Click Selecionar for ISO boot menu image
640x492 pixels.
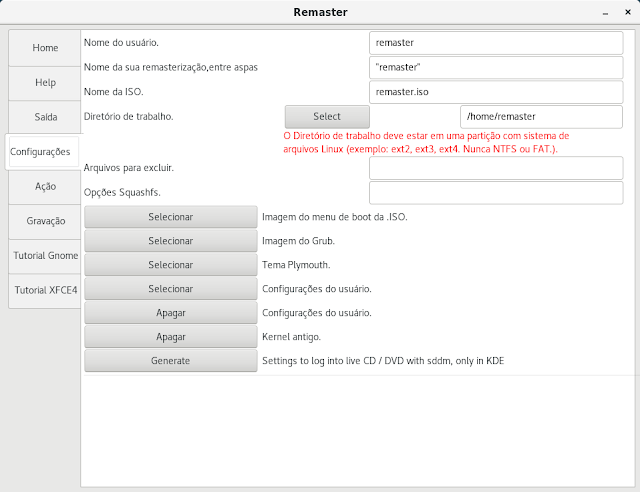coord(171,217)
